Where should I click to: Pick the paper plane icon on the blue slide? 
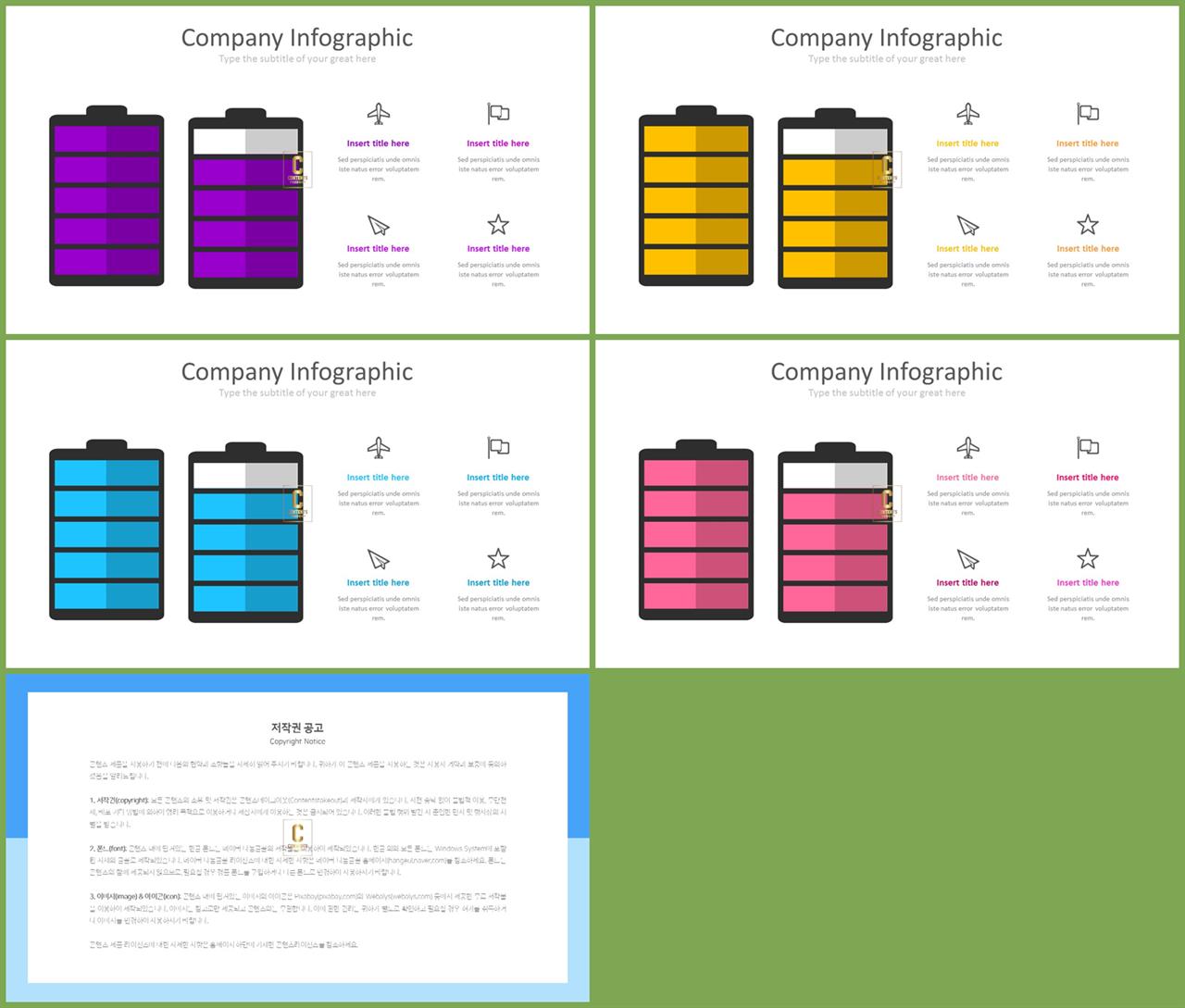[379, 559]
